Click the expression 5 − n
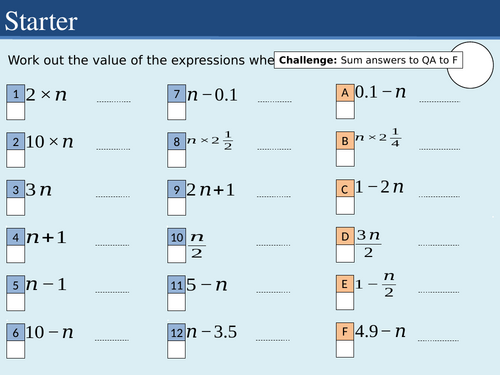 (x=207, y=285)
